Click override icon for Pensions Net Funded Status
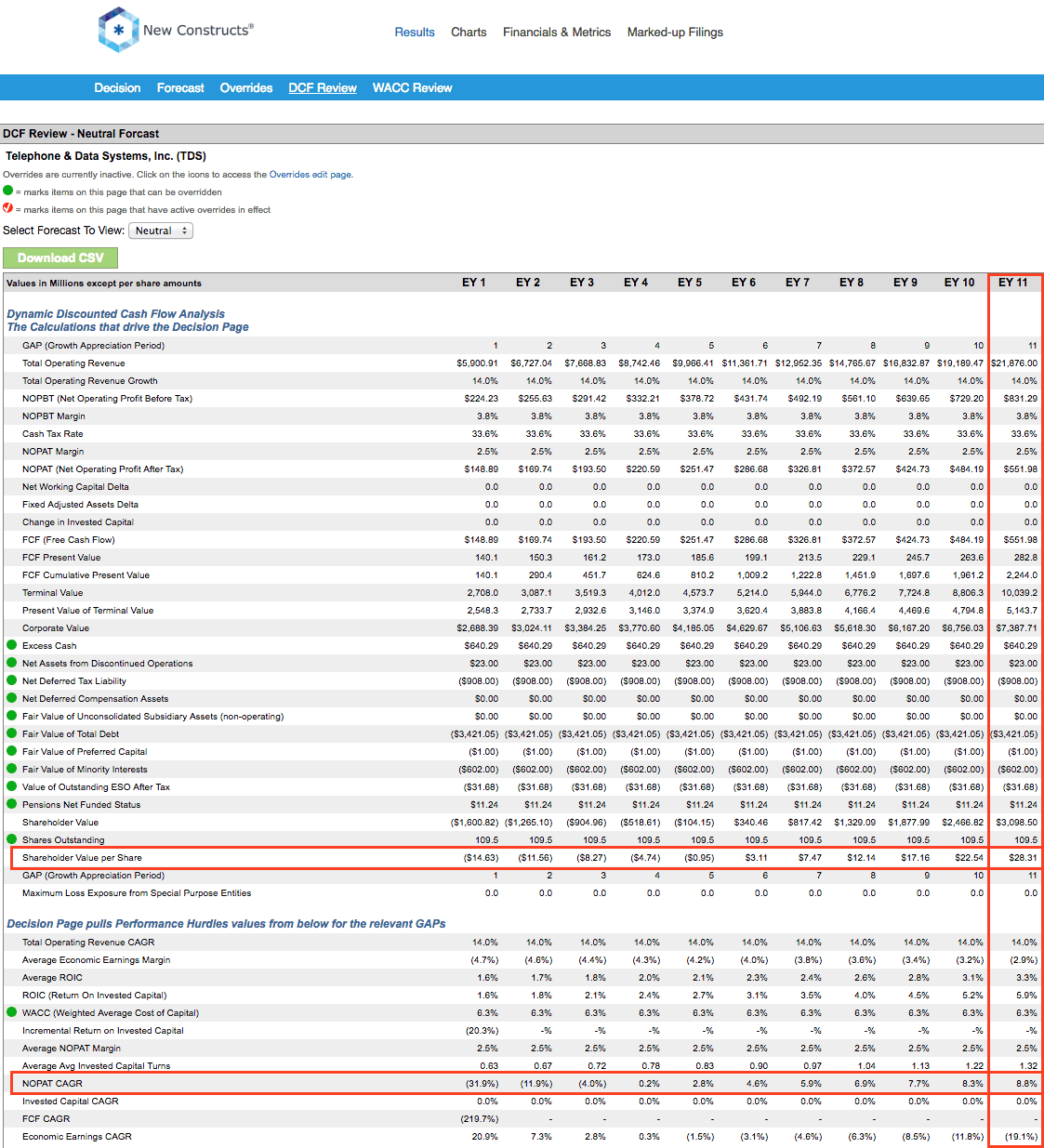The image size is (1044, 1148). click(x=12, y=803)
